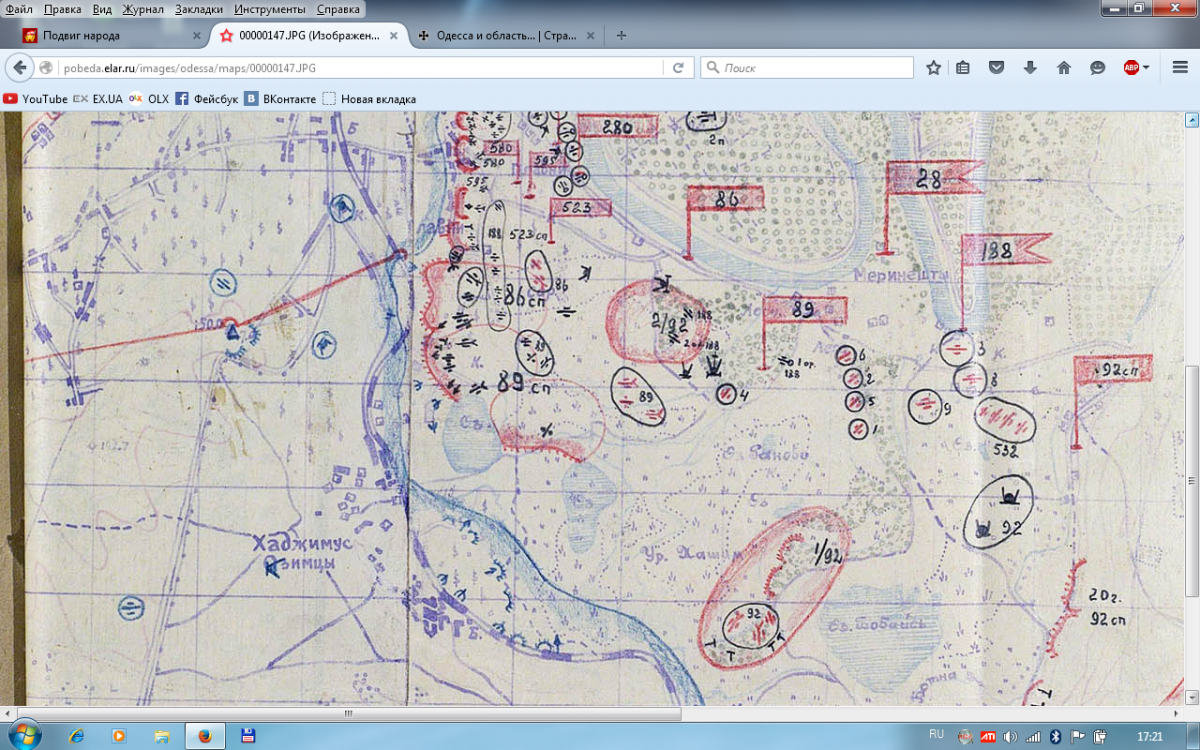Viewport: 1200px width, 750px height.
Task: Open the bookmarks list icon
Action: pos(963,68)
